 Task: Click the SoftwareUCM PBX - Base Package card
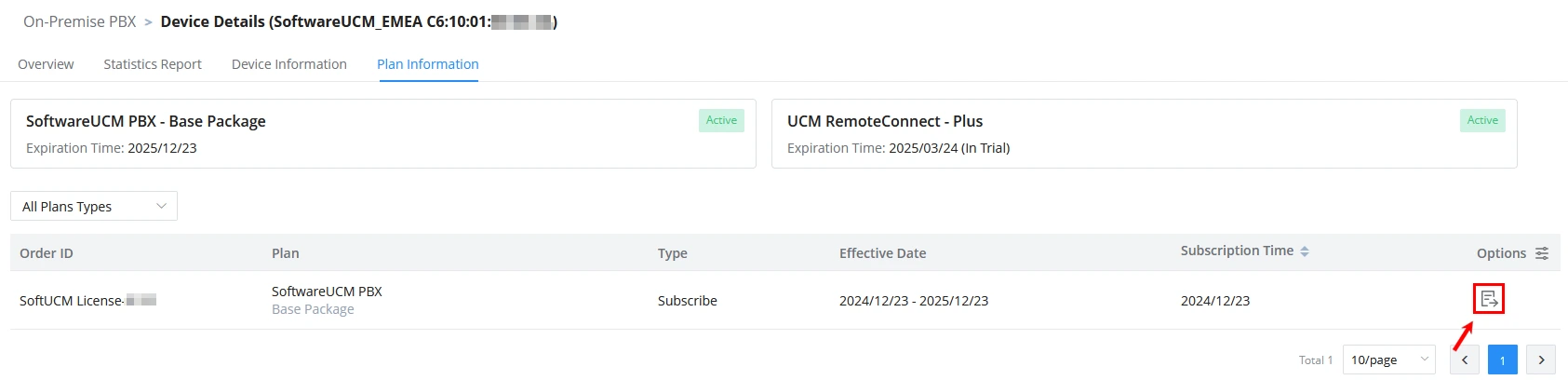(383, 134)
